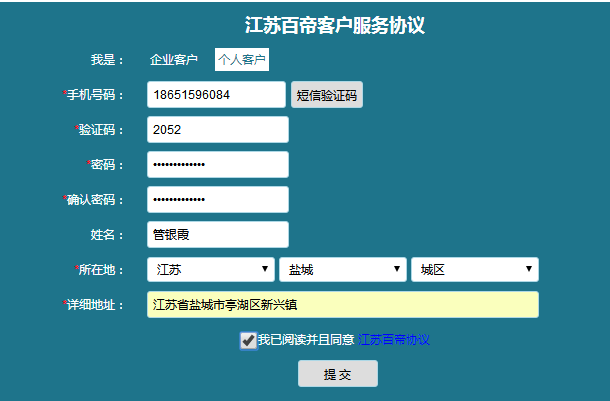The image size is (610, 401).
Task: Click the 确认密码 label text
Action: [x=95, y=200]
